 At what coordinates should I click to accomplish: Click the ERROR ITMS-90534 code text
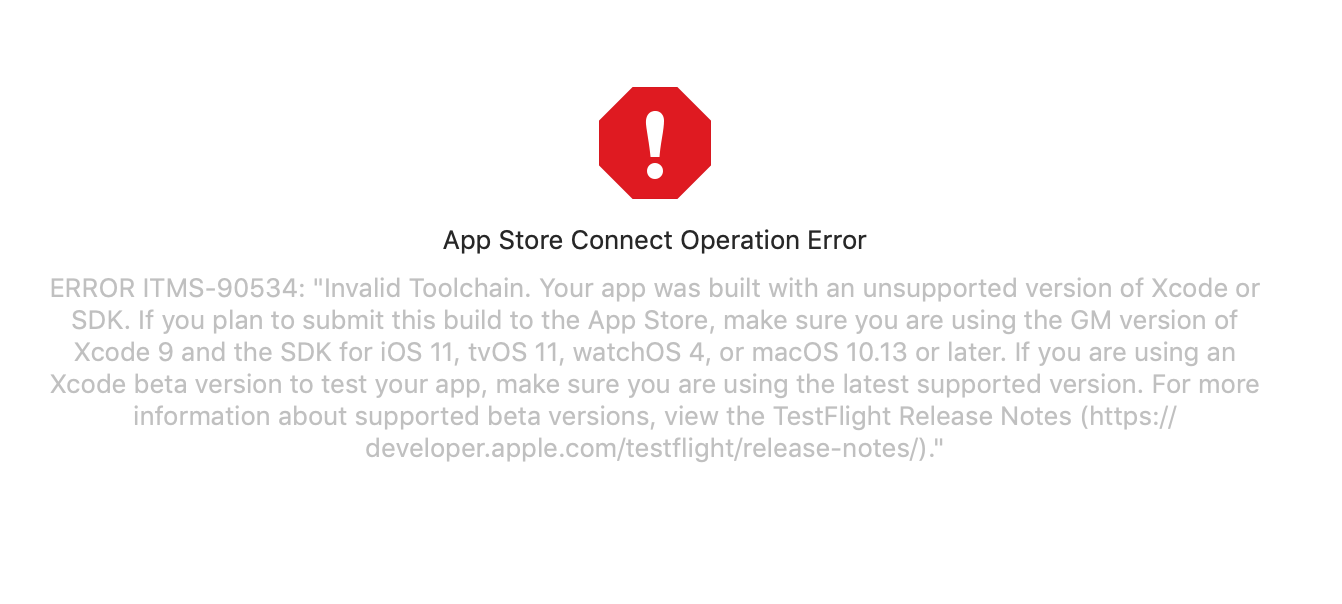177,290
